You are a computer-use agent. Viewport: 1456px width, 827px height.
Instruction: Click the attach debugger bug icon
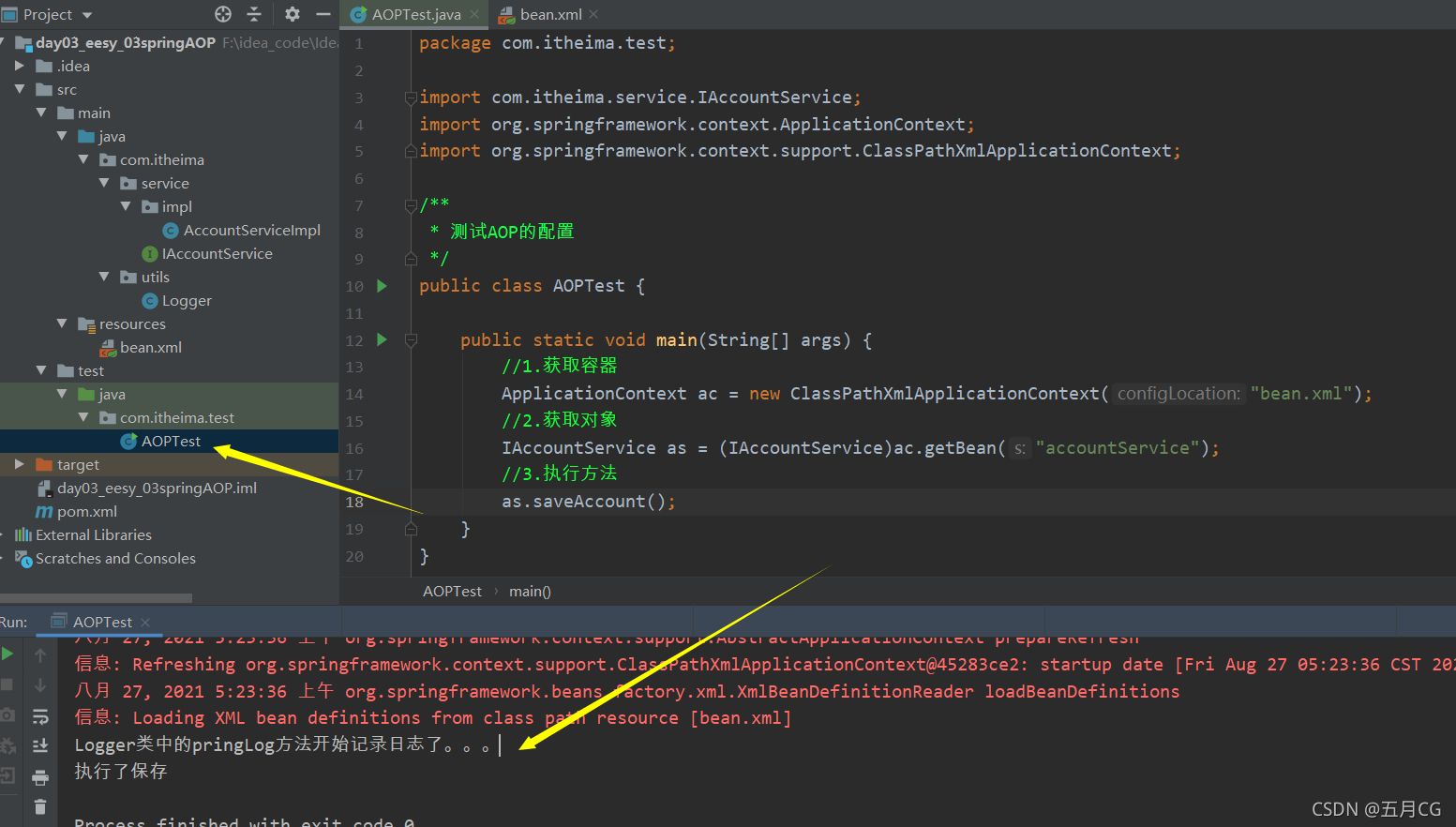7,745
